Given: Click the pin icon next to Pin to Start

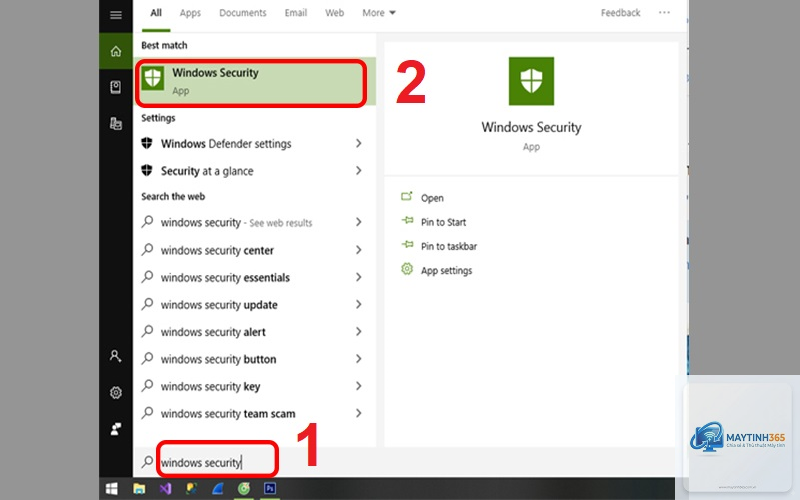Looking at the screenshot, I should pos(407,220).
